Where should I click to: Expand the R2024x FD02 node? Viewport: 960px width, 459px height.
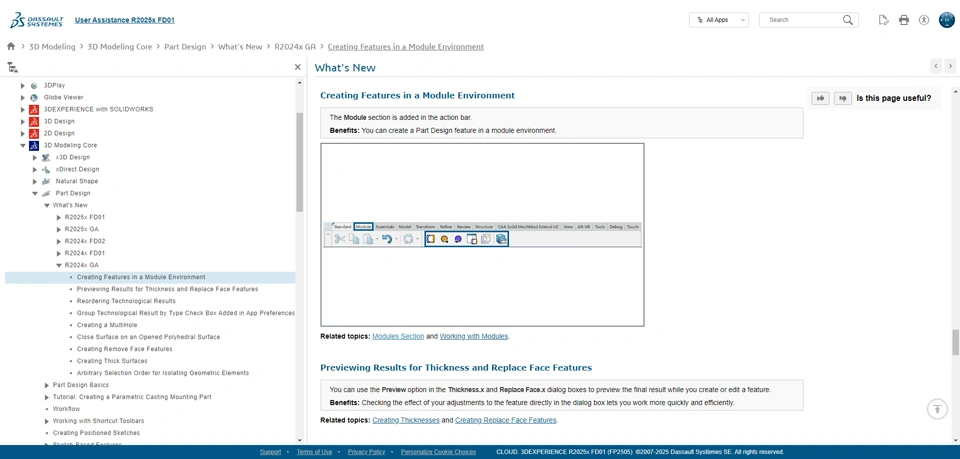[x=59, y=241]
